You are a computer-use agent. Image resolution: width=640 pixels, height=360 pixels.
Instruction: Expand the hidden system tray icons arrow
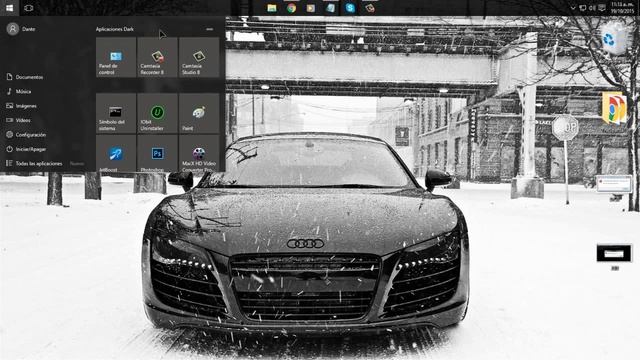(x=573, y=8)
